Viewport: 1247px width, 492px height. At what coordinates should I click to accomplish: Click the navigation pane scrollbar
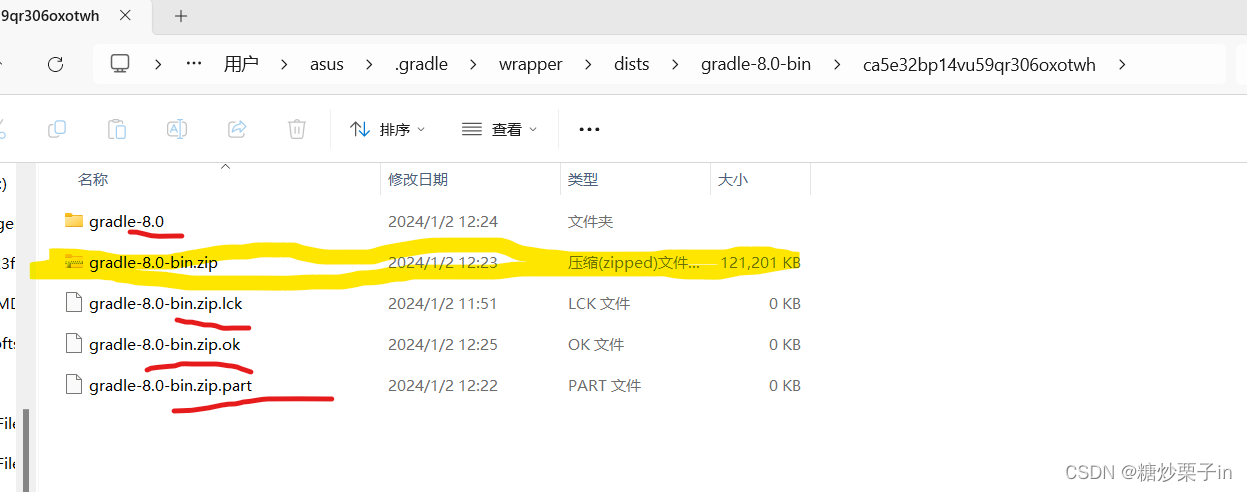tap(26, 451)
